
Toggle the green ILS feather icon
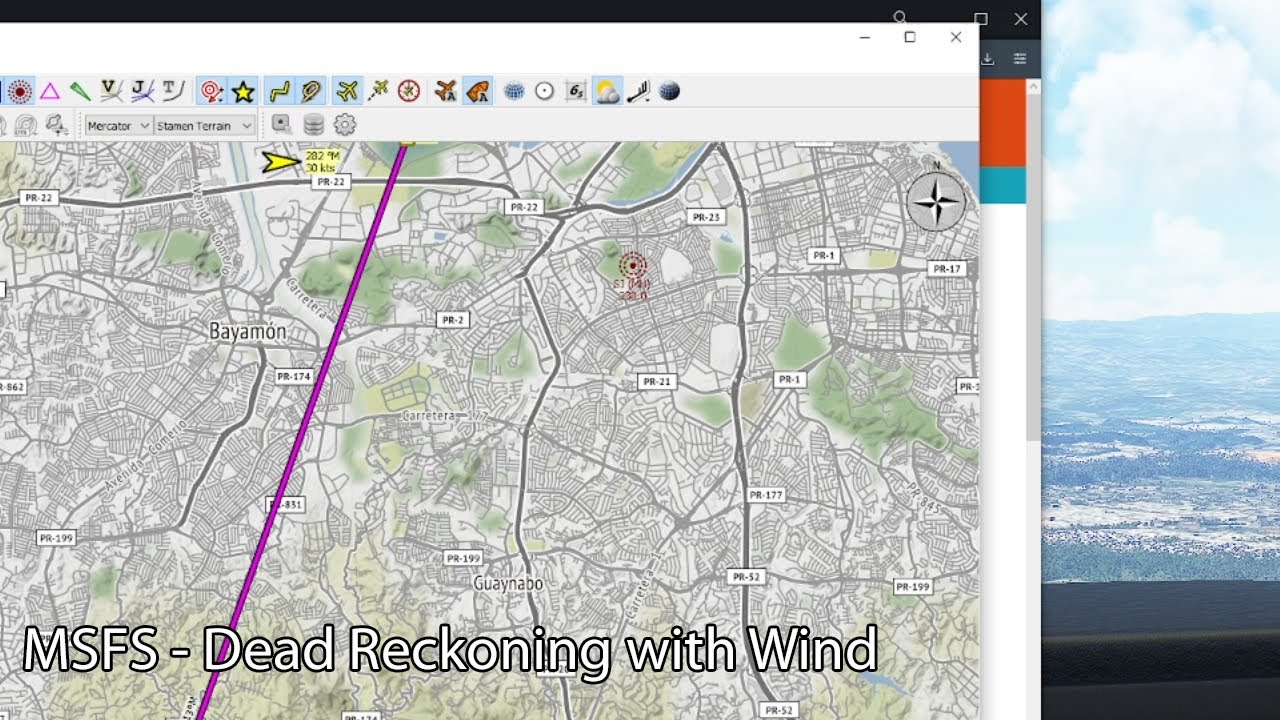[x=80, y=92]
